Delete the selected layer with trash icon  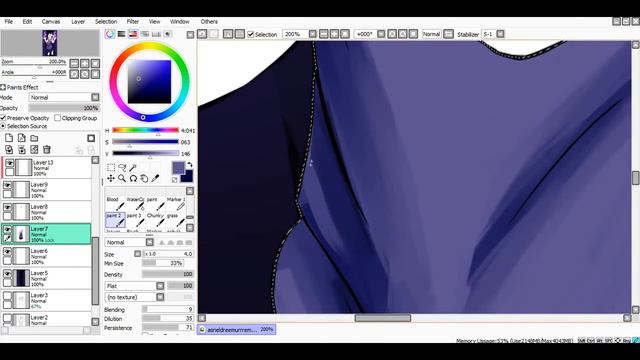[x=47, y=150]
